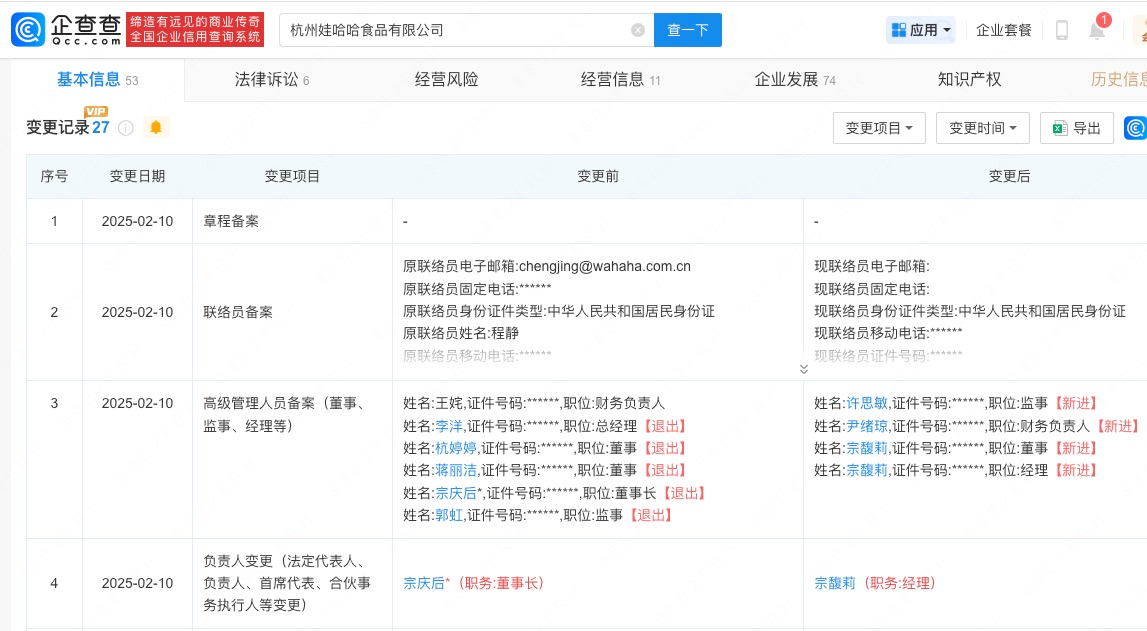This screenshot has width=1147, height=631.
Task: Click the chengjing@wahaha.com.cn email text
Action: (604, 266)
